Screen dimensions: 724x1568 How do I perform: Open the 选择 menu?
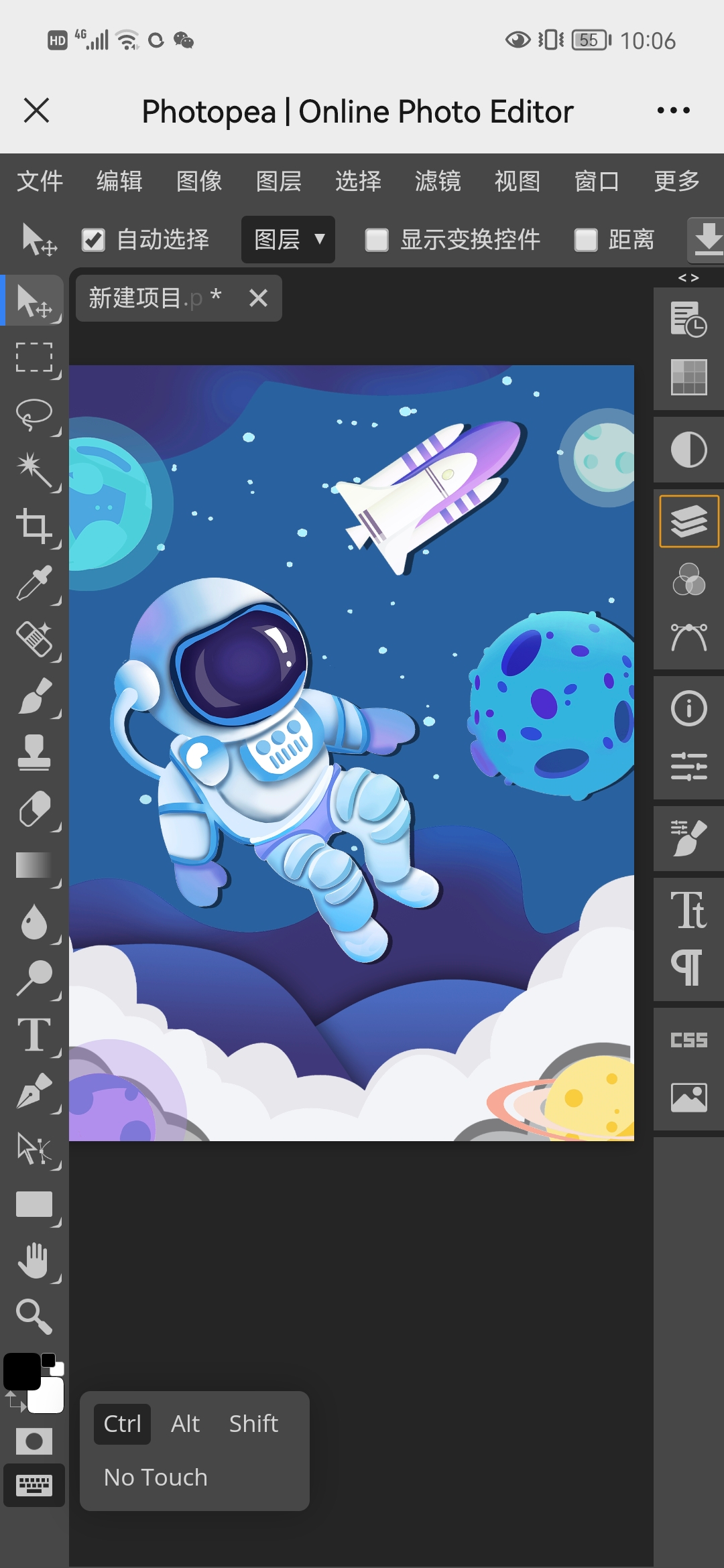[x=359, y=181]
